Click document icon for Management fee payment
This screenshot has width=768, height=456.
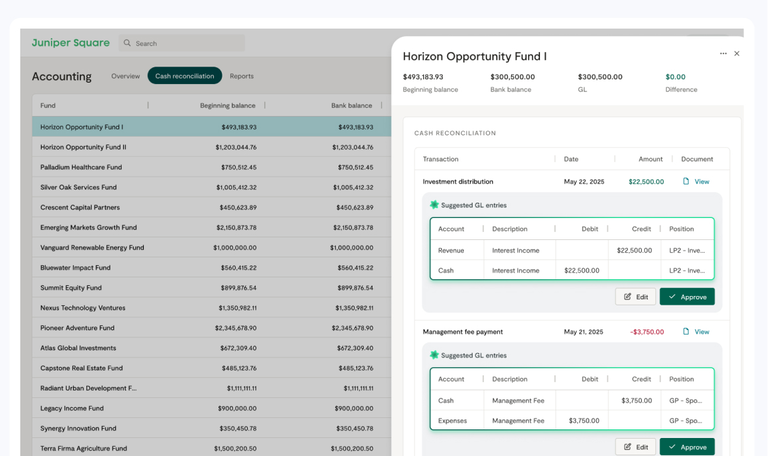pyautogui.click(x=686, y=332)
